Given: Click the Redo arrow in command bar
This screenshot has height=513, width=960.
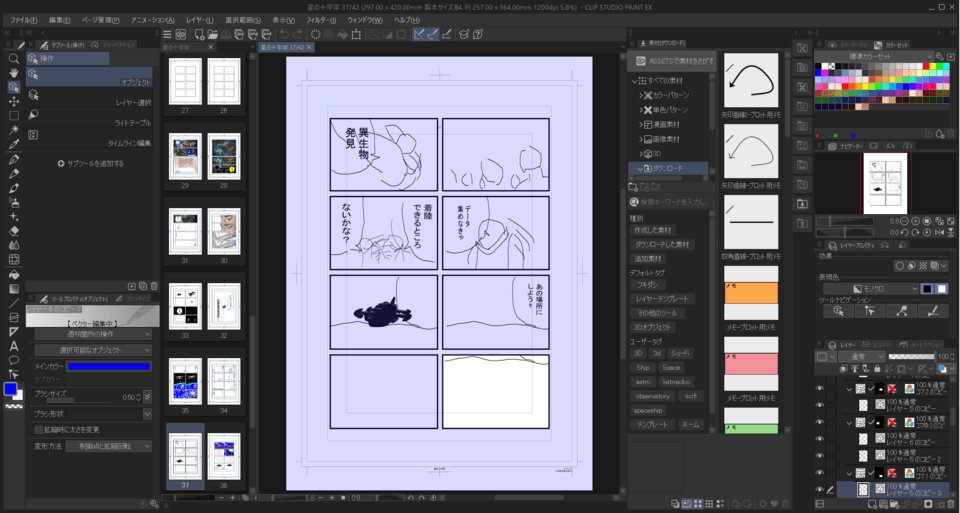Looking at the screenshot, I should pyautogui.click(x=298, y=35).
